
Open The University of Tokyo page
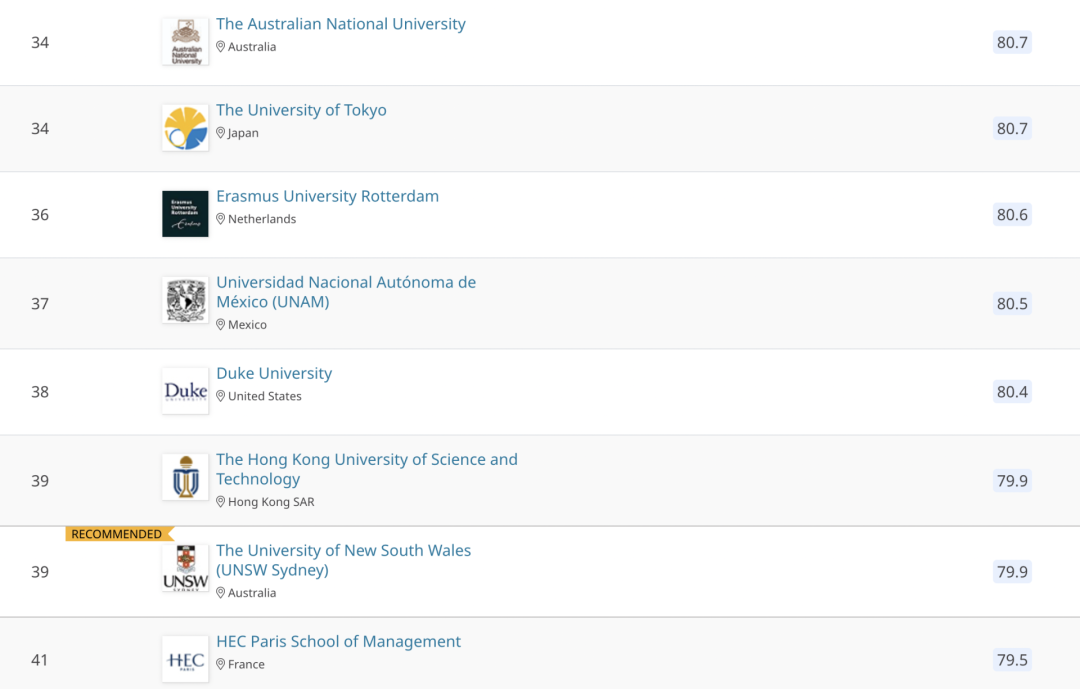tap(301, 110)
